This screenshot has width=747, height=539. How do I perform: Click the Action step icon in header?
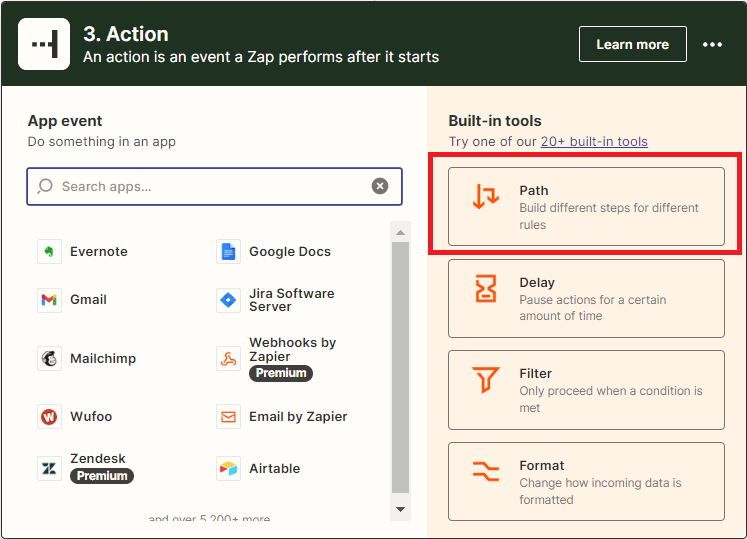click(x=44, y=44)
